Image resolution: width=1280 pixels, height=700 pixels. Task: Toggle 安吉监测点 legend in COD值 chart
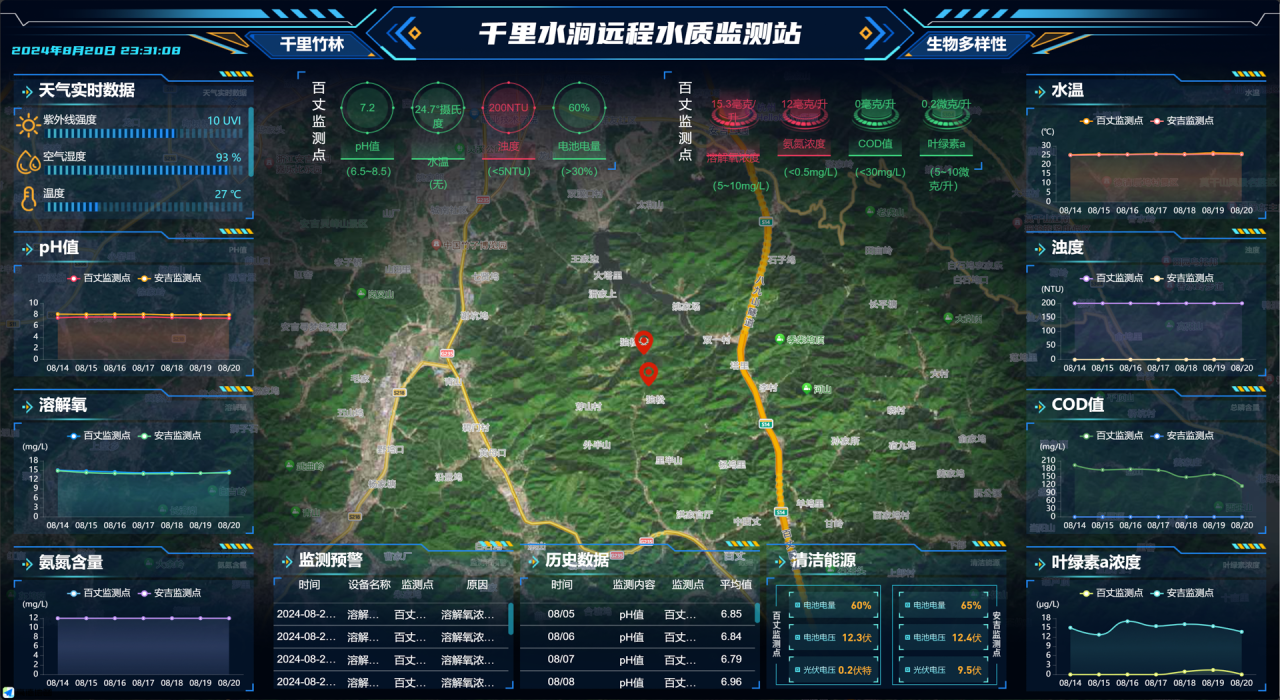1184,436
